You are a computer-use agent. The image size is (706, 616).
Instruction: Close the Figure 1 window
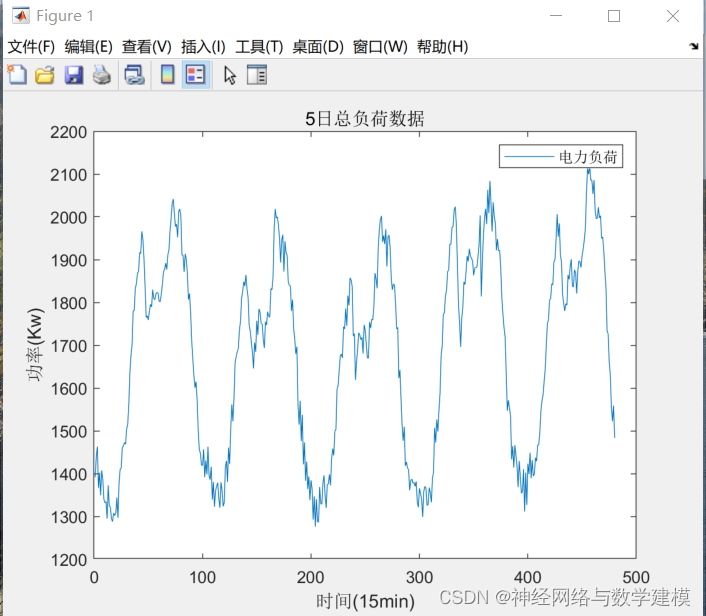[673, 16]
